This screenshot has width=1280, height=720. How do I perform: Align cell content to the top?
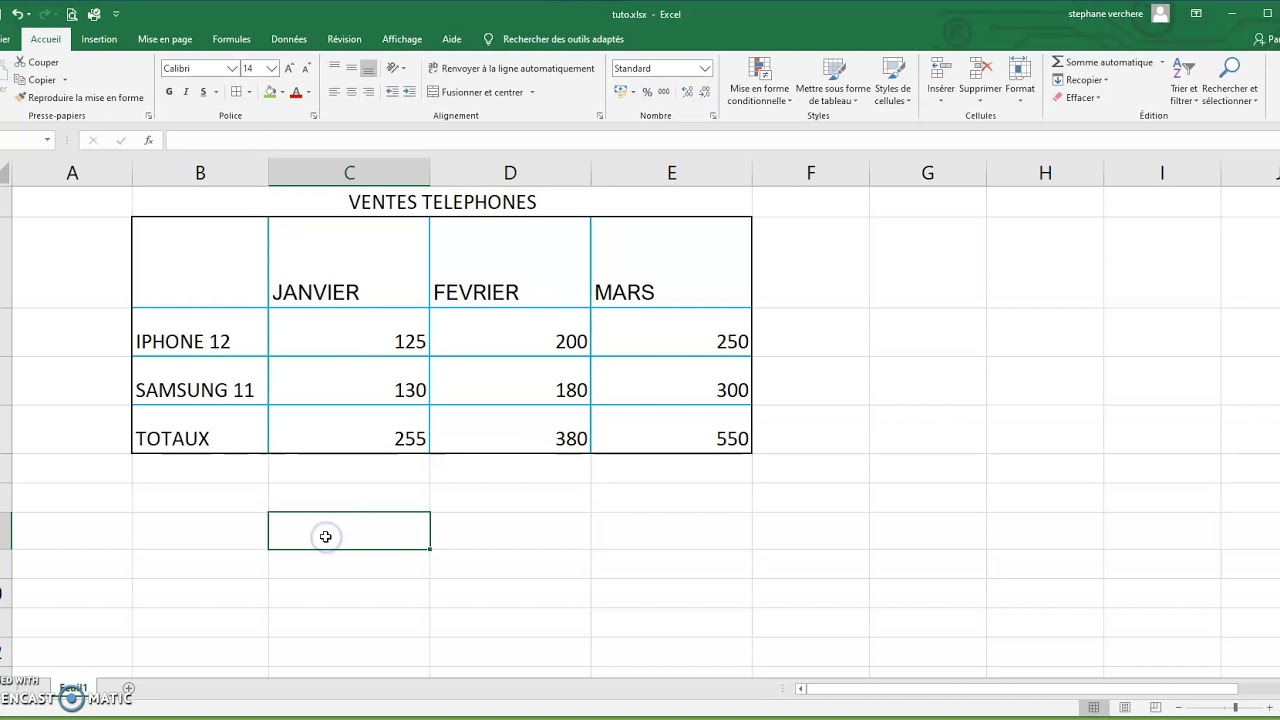334,68
